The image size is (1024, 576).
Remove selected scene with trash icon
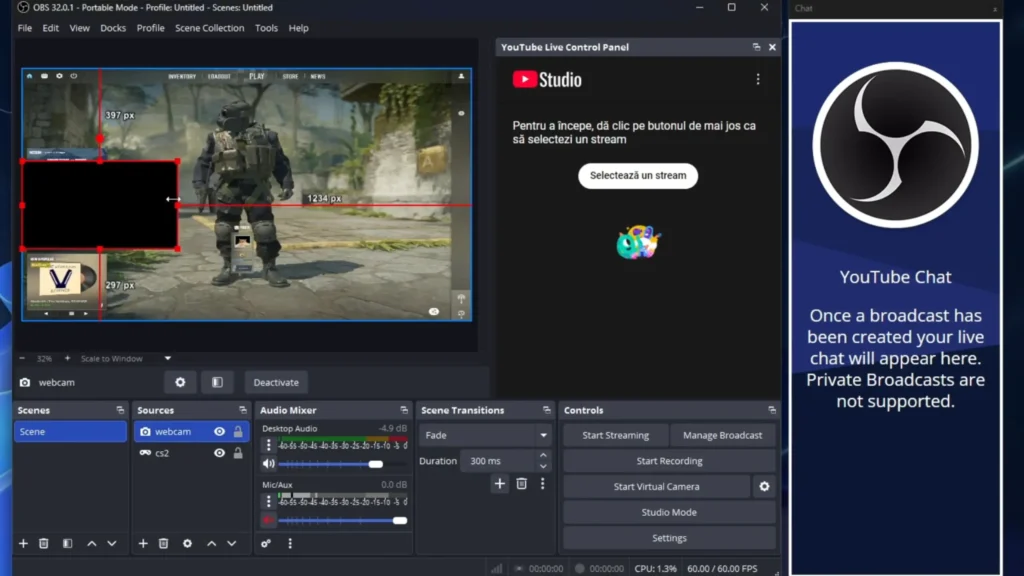44,543
